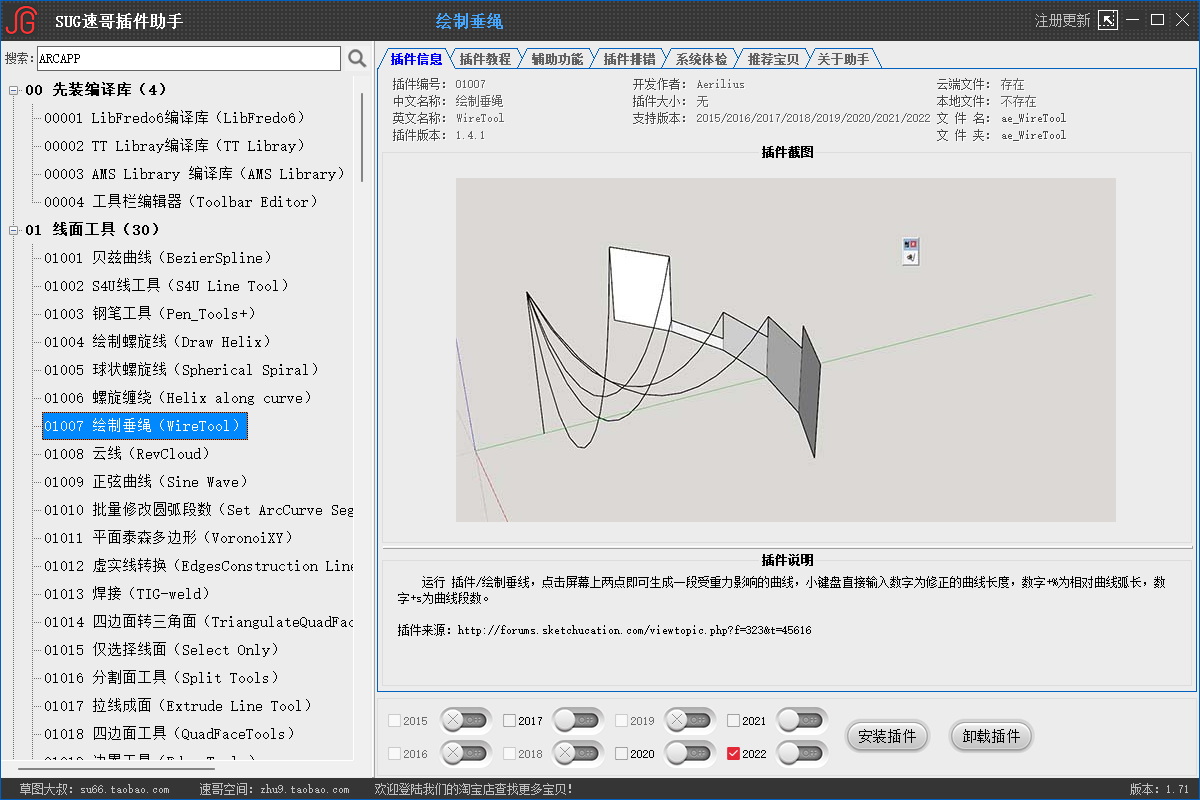The height and width of the screenshot is (800, 1200).
Task: Open the 系统体检 tab
Action: (x=701, y=59)
